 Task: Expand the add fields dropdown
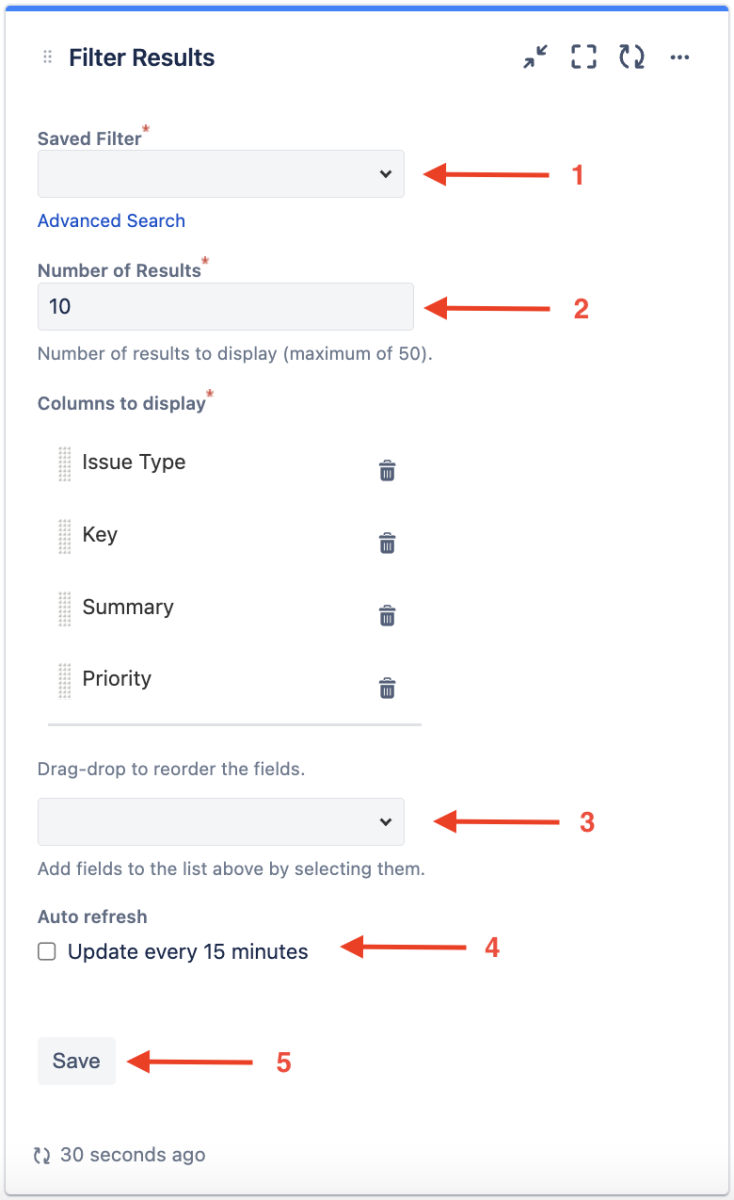point(221,822)
